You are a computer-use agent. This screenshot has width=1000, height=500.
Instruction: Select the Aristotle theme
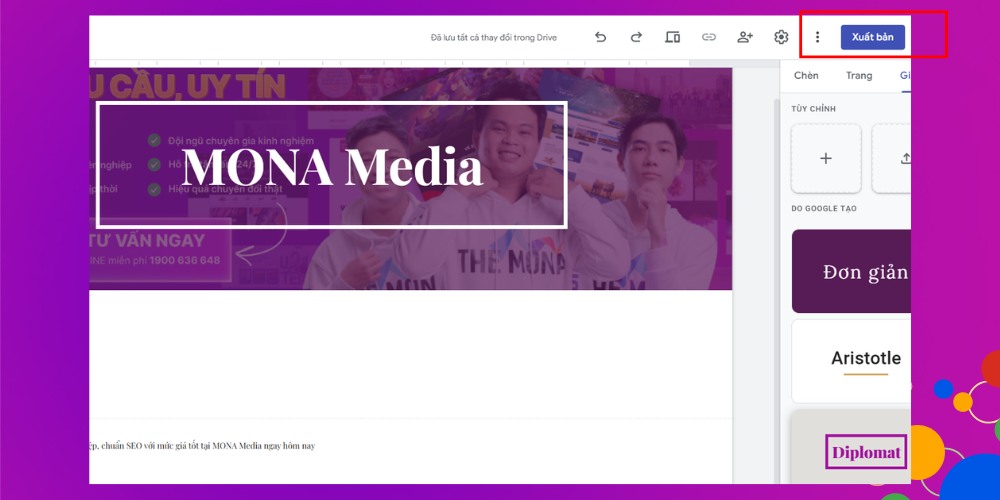(x=851, y=361)
